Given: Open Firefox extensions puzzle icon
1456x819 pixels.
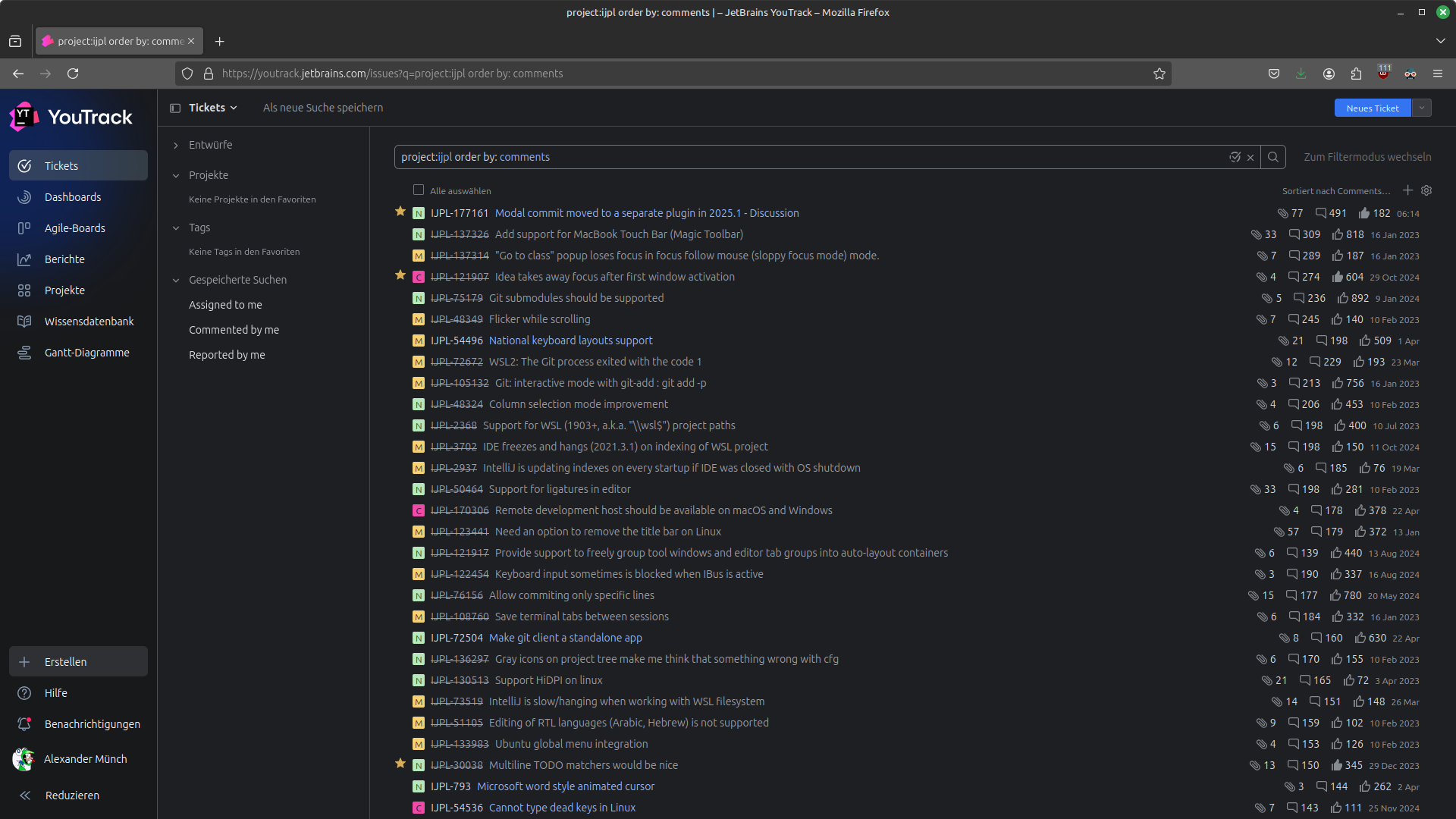Looking at the screenshot, I should [x=1356, y=74].
